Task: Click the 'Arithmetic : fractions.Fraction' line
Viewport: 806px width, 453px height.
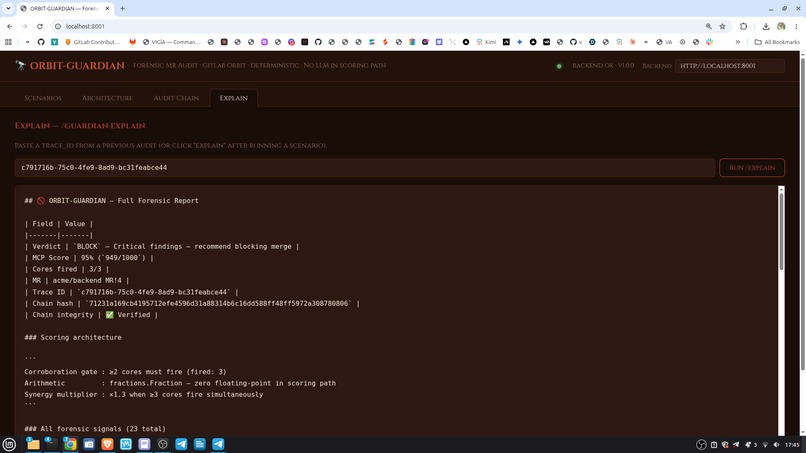Action: pyautogui.click(x=180, y=383)
